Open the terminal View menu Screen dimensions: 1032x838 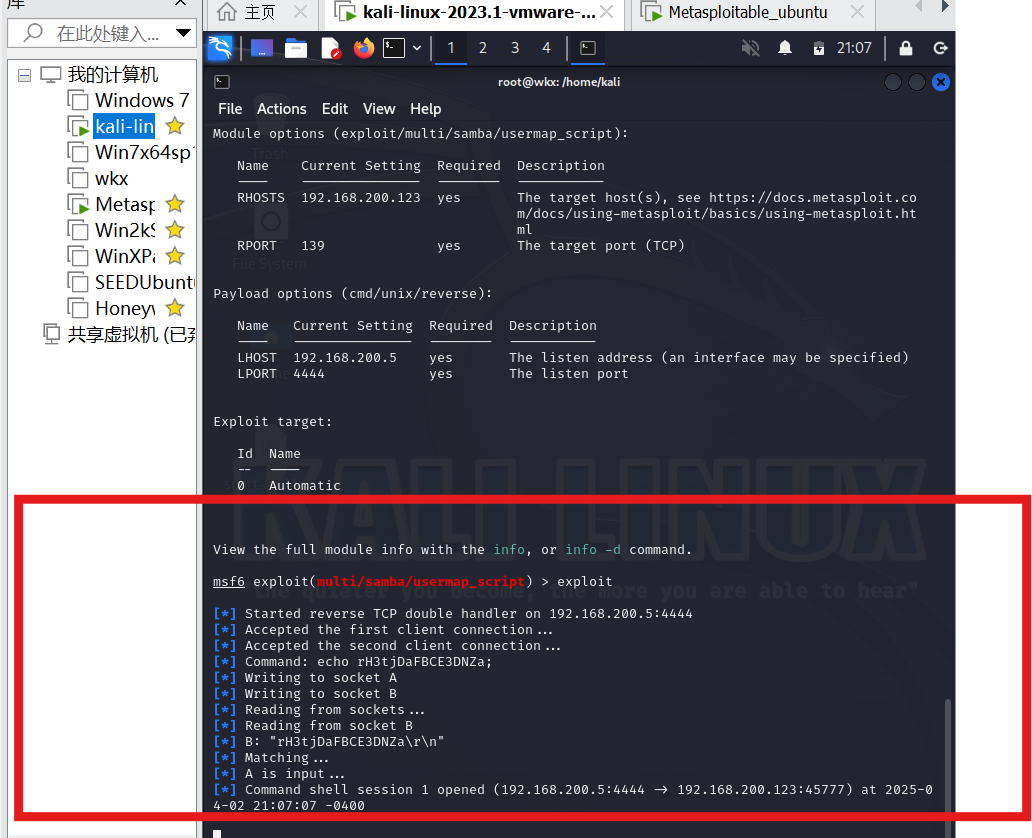point(379,109)
